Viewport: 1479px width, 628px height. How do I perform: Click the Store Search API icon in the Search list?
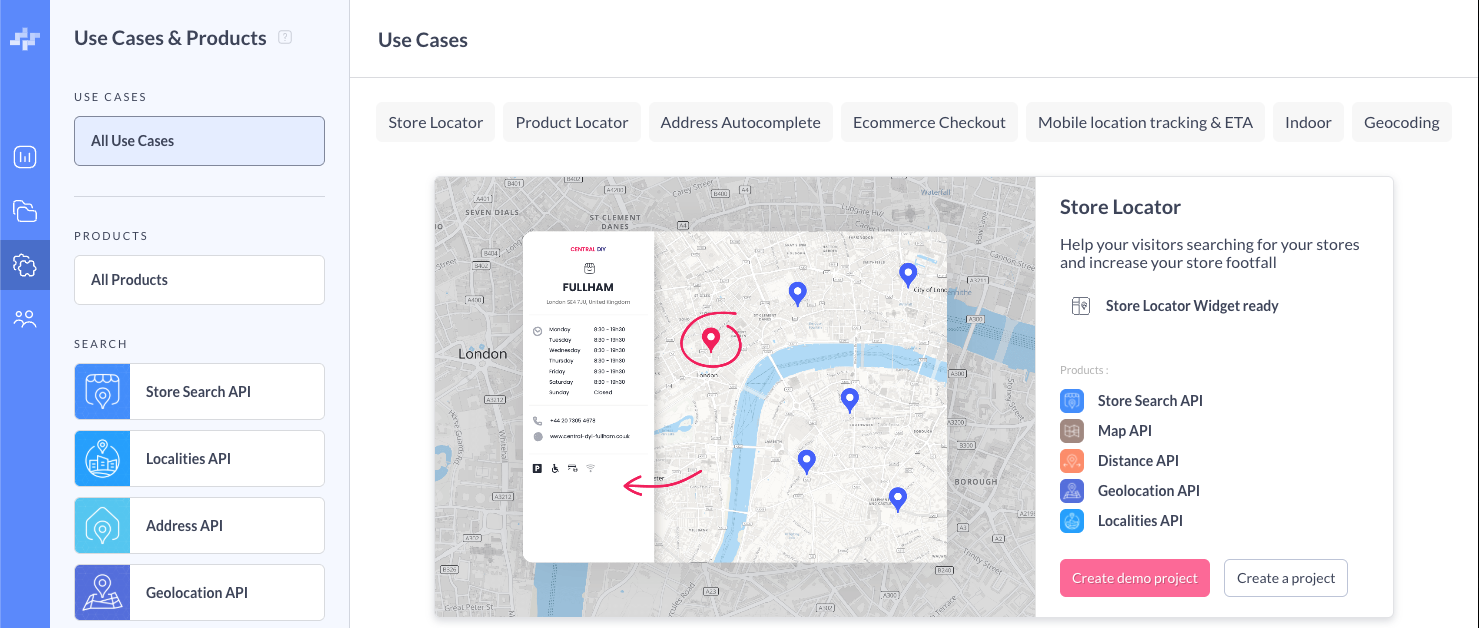click(102, 392)
